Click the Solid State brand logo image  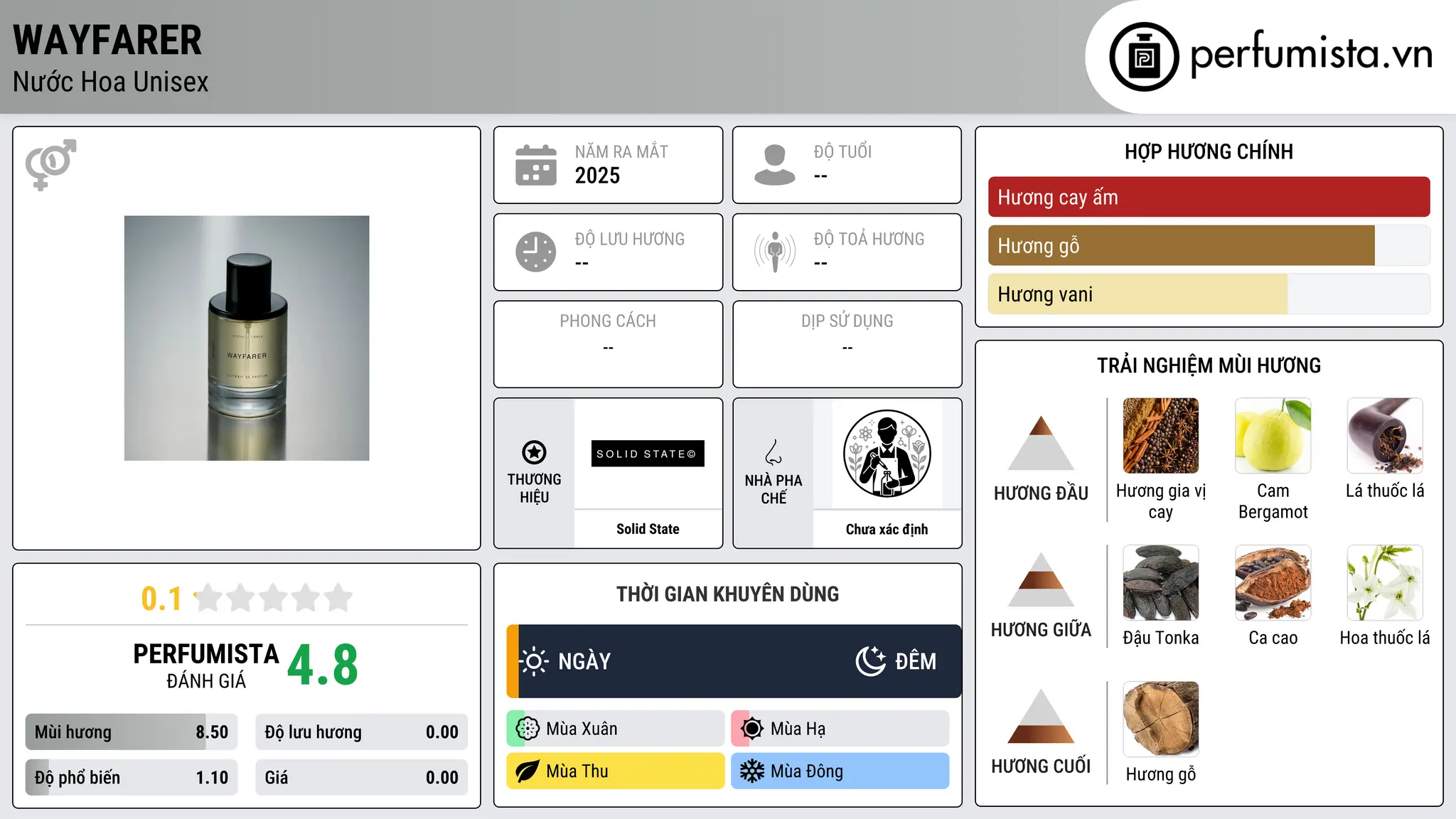[648, 454]
